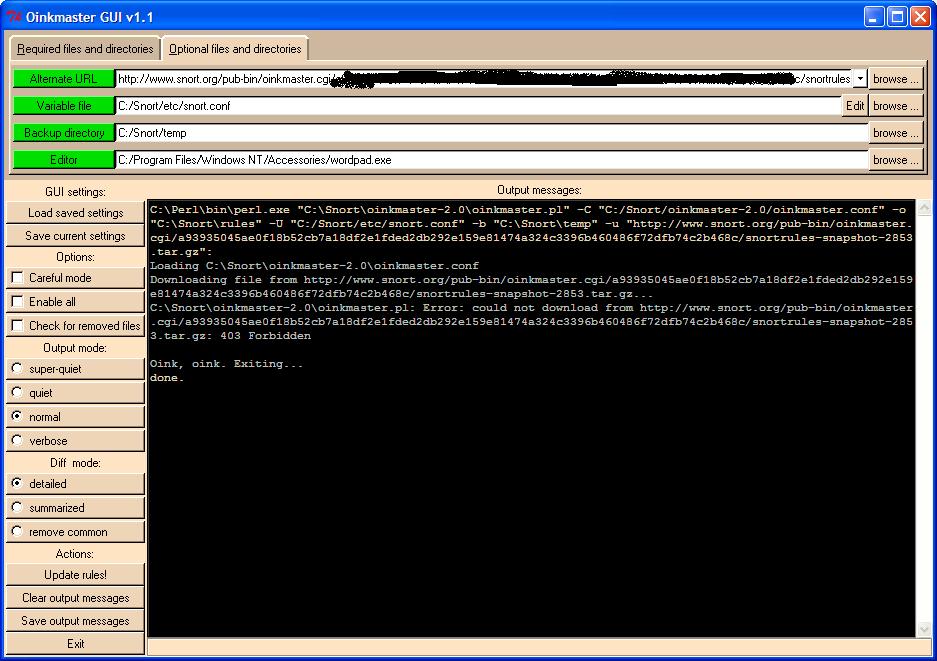Expand the Alternate URL dropdown arrow

click(860, 79)
